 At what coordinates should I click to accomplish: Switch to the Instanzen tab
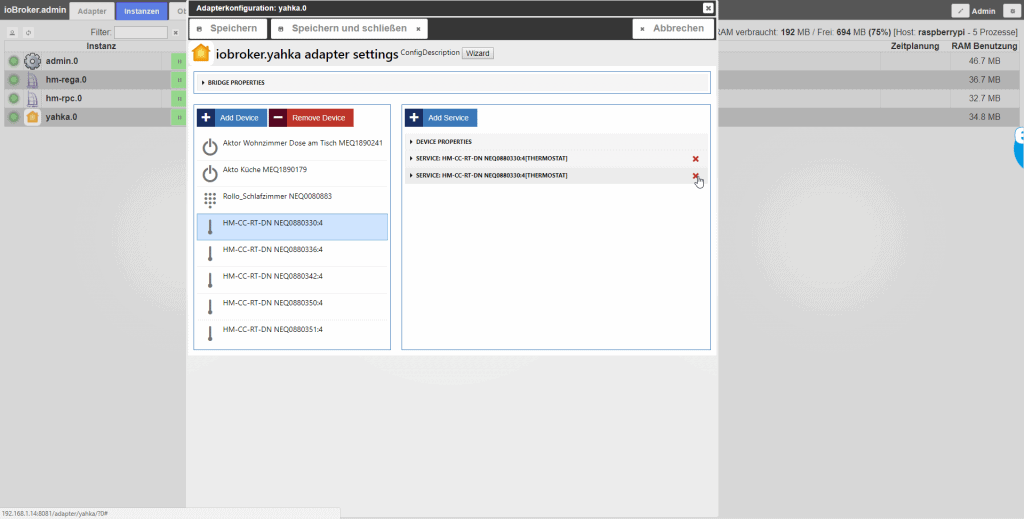pos(142,11)
